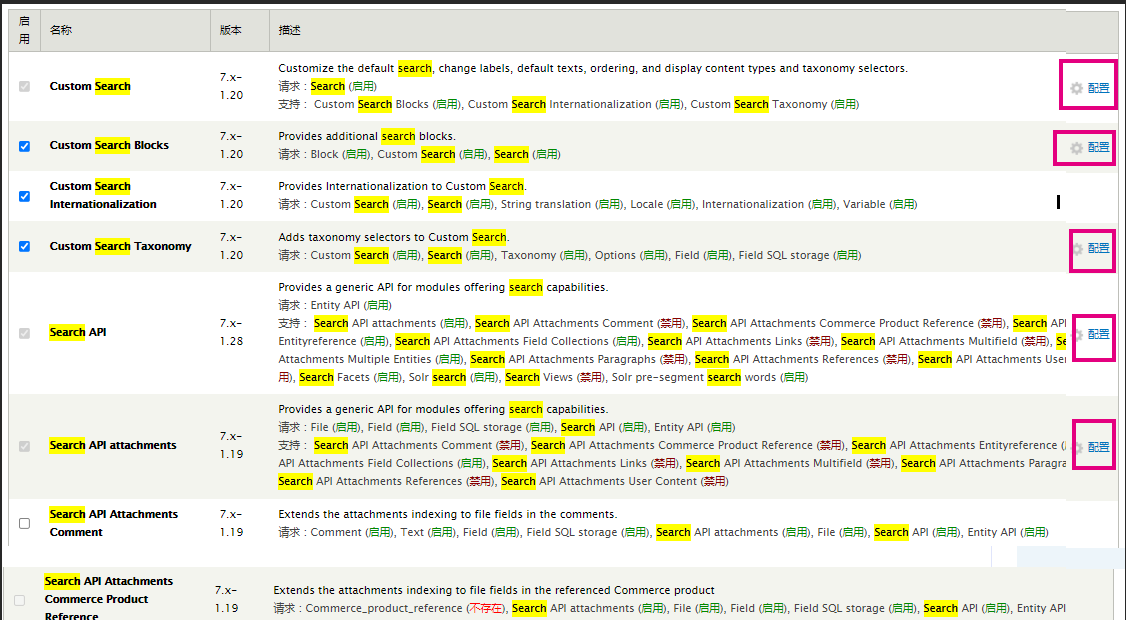Enable the Search API Attachments Comment checkbox
1126x620 pixels.
point(25,523)
